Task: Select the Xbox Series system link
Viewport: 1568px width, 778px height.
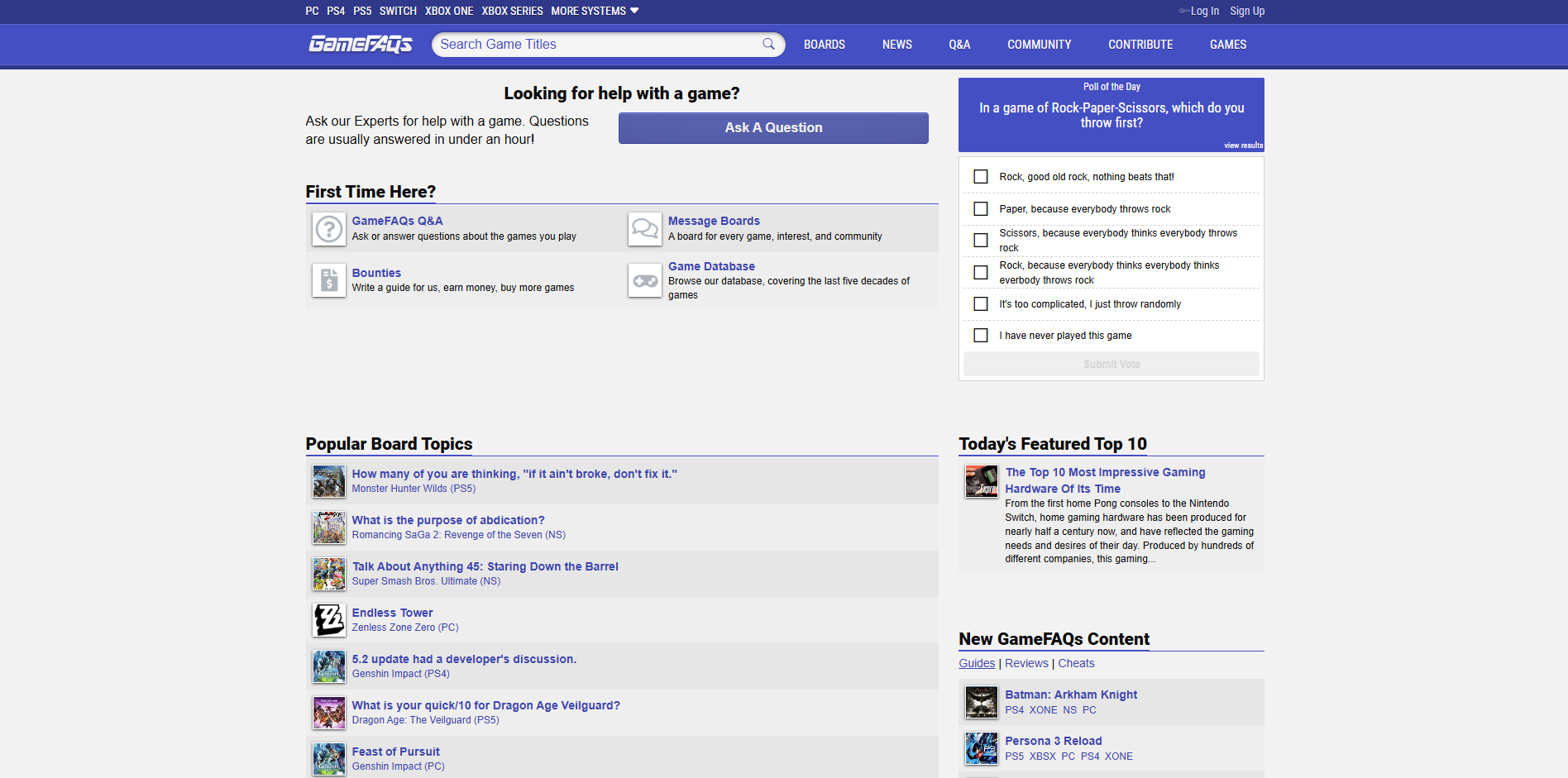Action: pos(512,11)
